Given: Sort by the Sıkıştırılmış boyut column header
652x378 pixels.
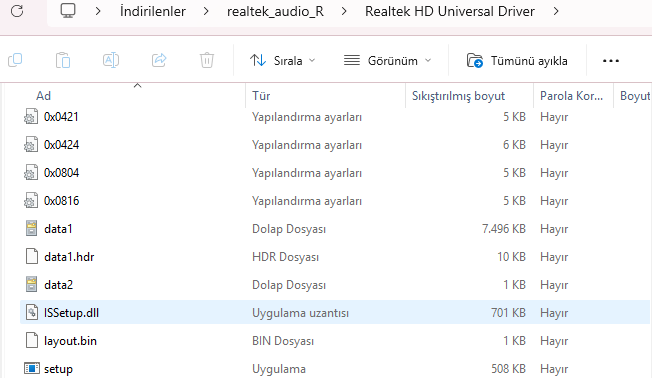Looking at the screenshot, I should 458,96.
